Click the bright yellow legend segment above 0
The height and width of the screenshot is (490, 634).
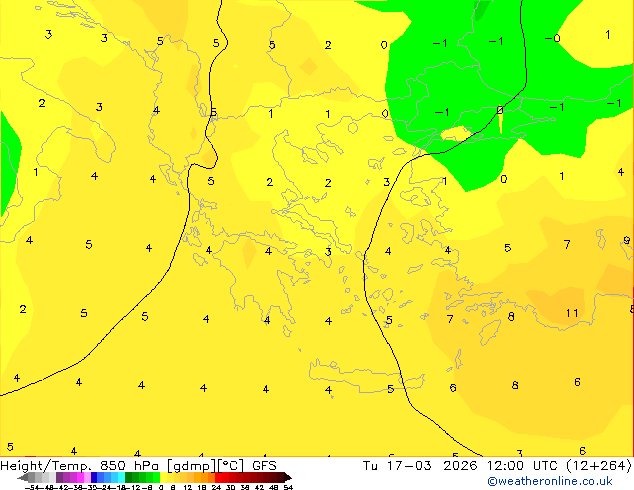pyautogui.click(x=163, y=477)
